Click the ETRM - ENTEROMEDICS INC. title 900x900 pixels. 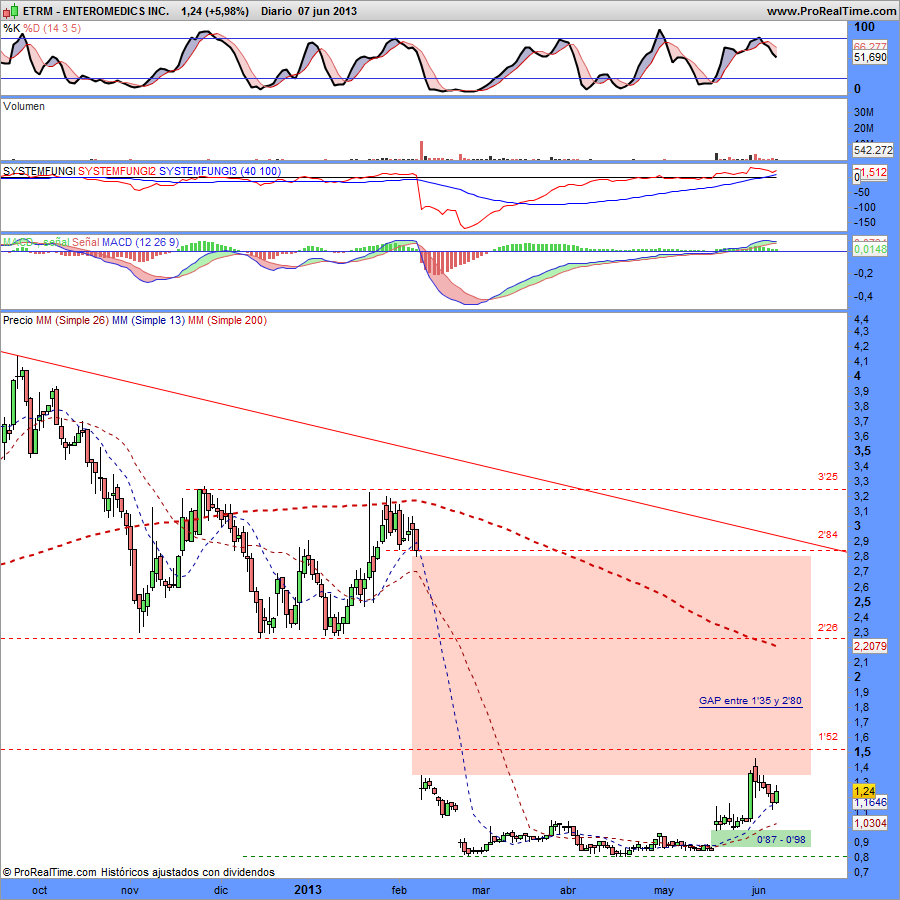tap(96, 11)
